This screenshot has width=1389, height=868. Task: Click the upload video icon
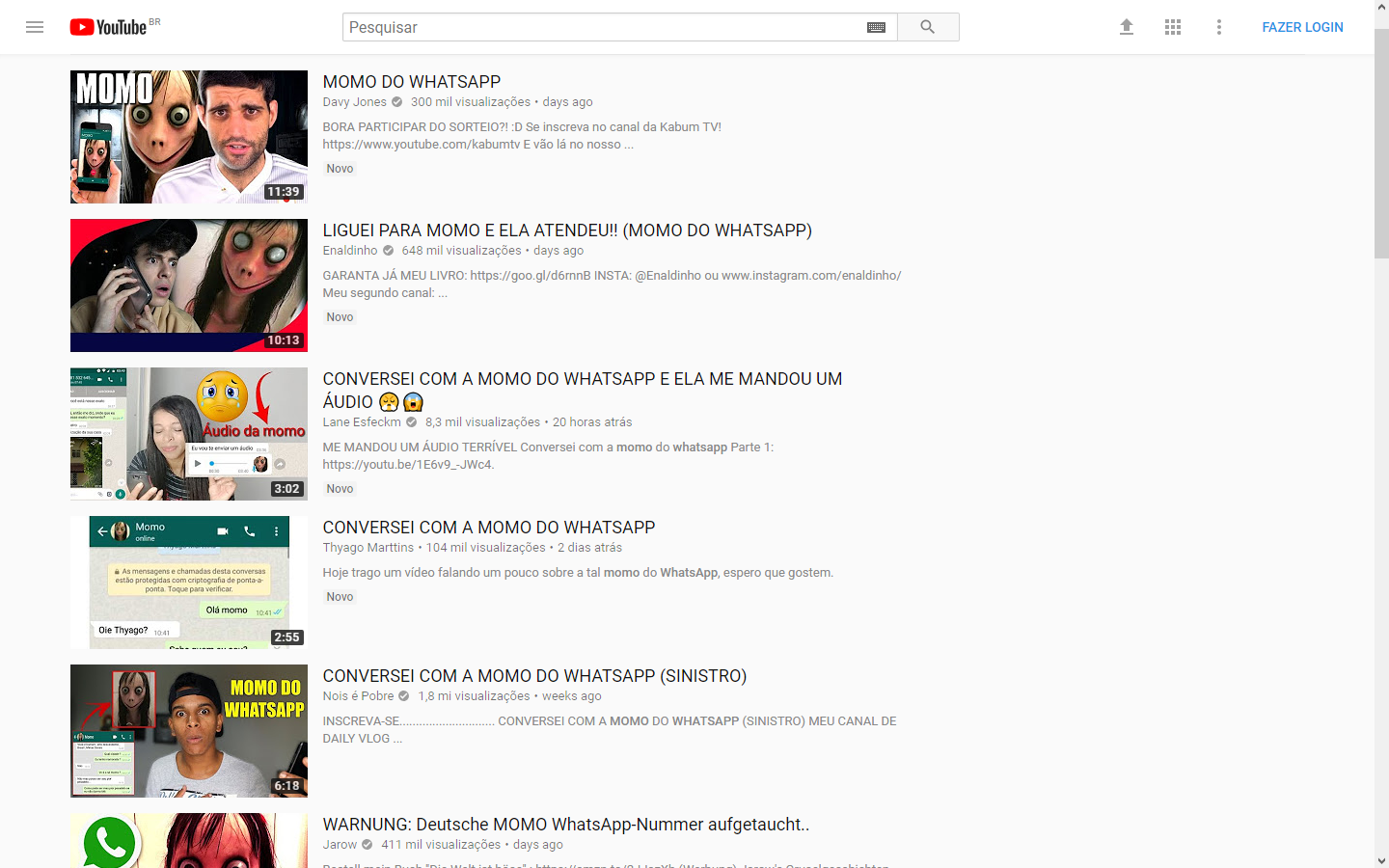(1126, 27)
